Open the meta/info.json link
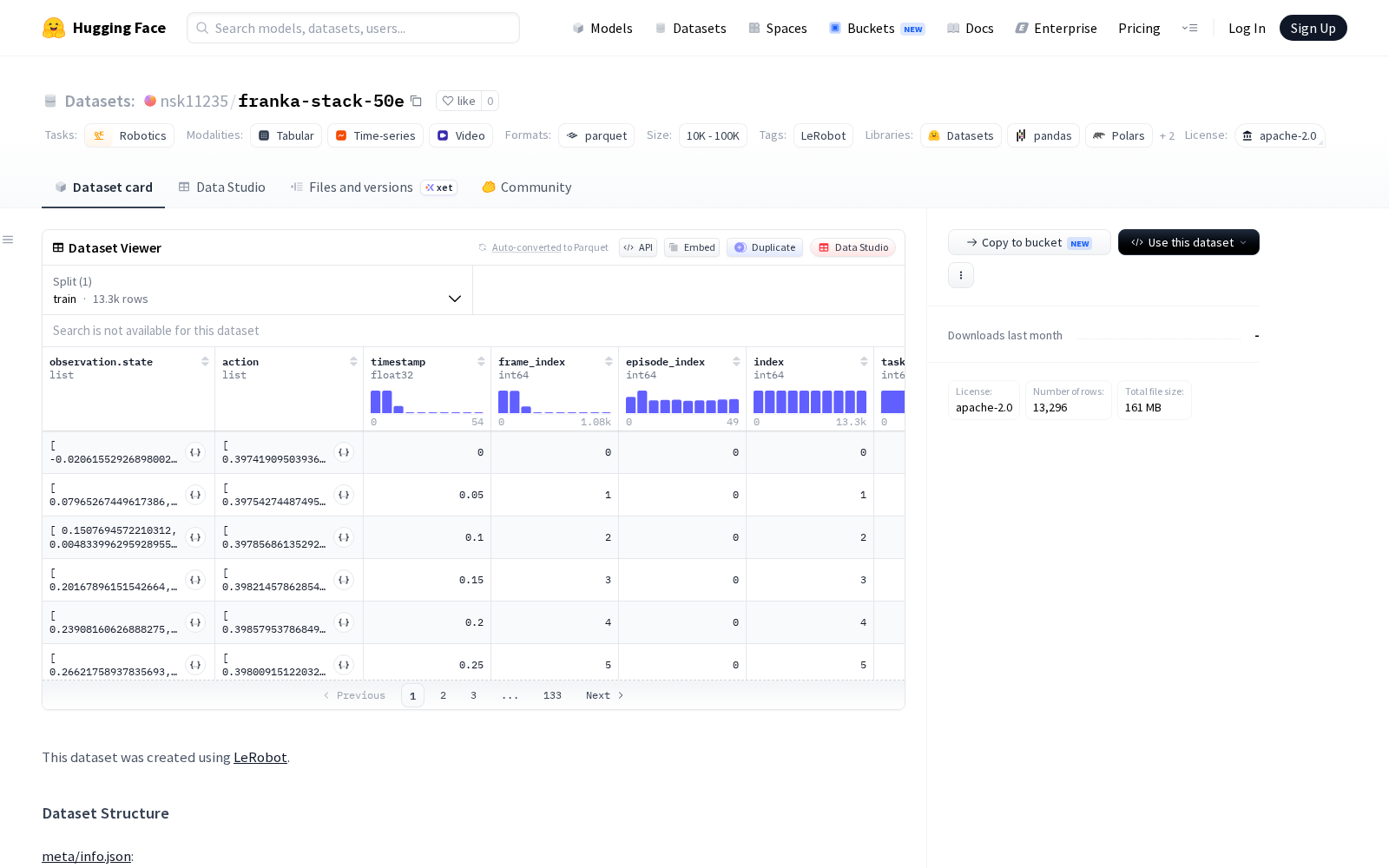This screenshot has width=1389, height=868. click(87, 857)
